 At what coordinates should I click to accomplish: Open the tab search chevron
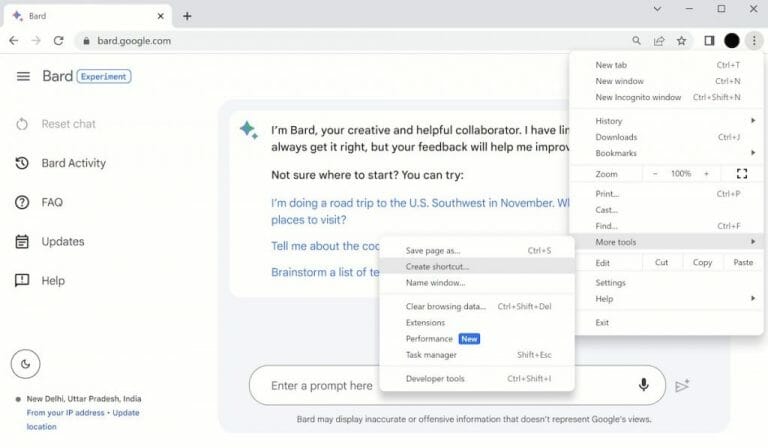tap(657, 9)
